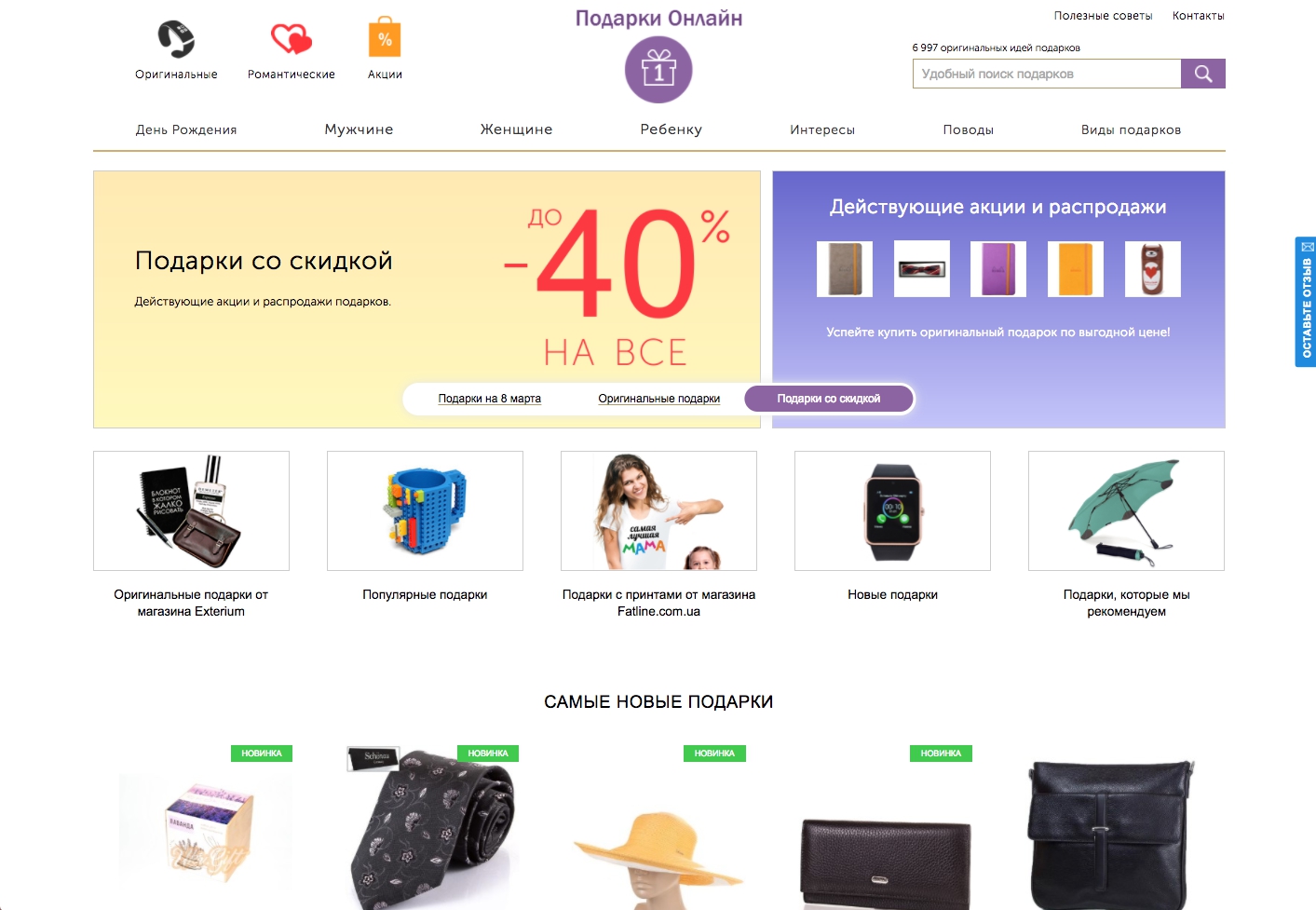Click the Акции percent bag icon
This screenshot has height=910, width=1316.
pos(385,37)
